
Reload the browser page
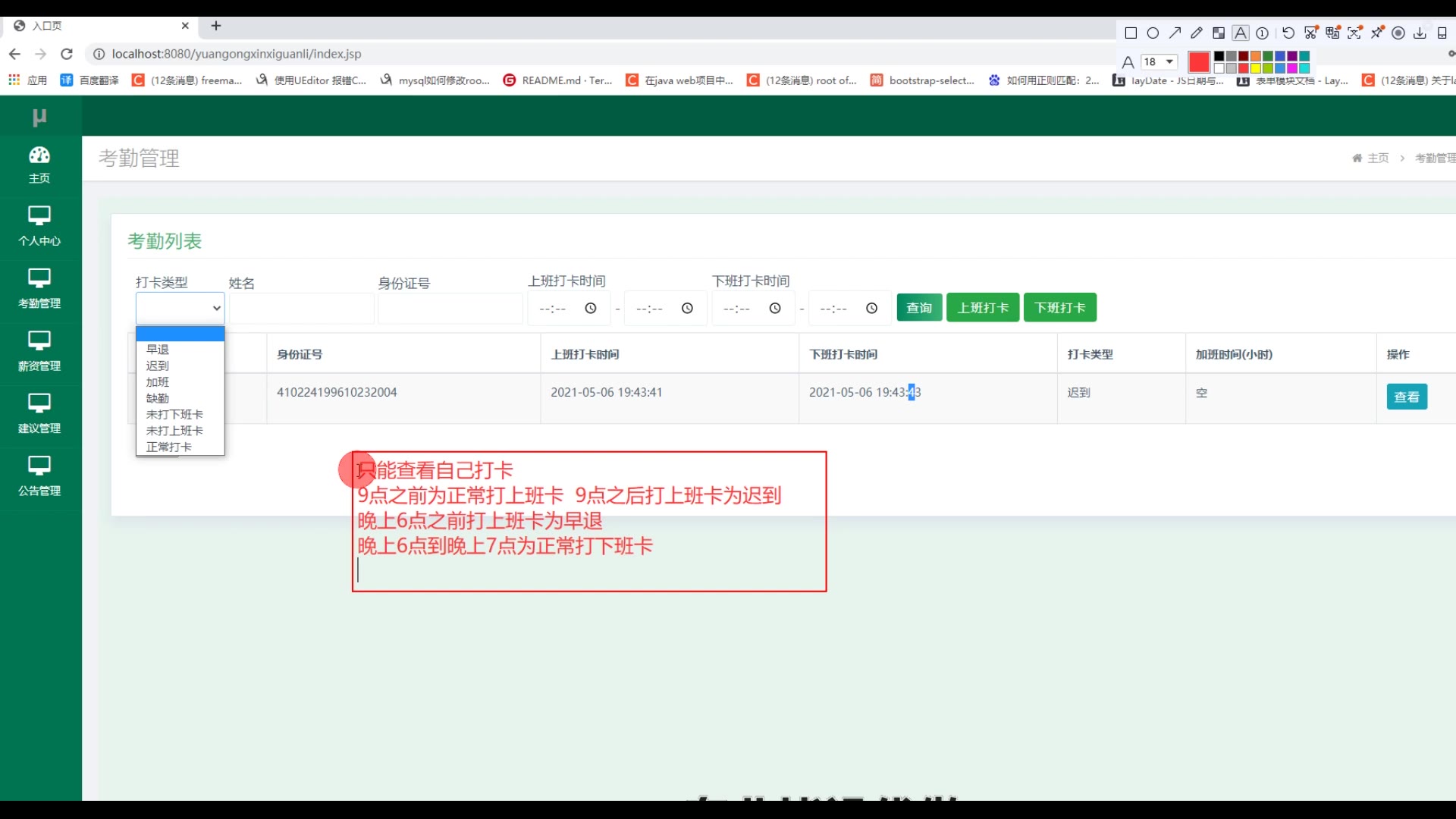(x=67, y=54)
